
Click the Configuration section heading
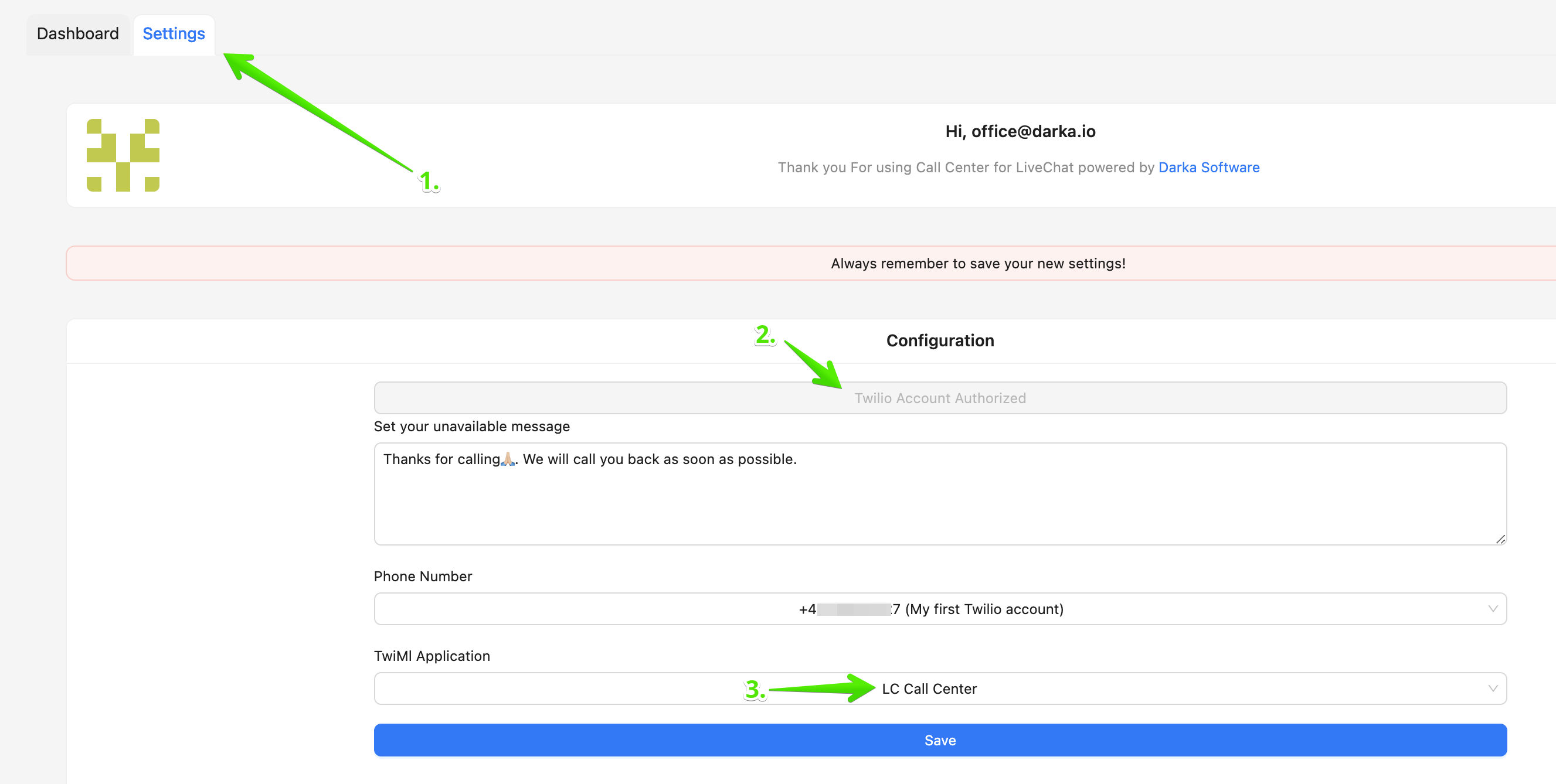(x=940, y=340)
